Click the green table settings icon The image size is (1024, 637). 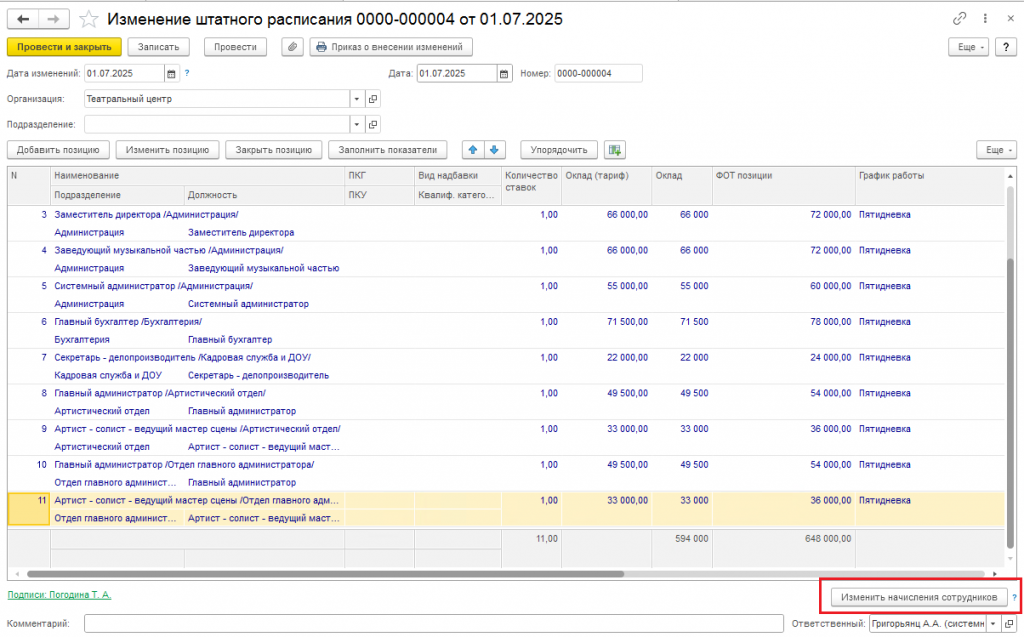click(615, 150)
